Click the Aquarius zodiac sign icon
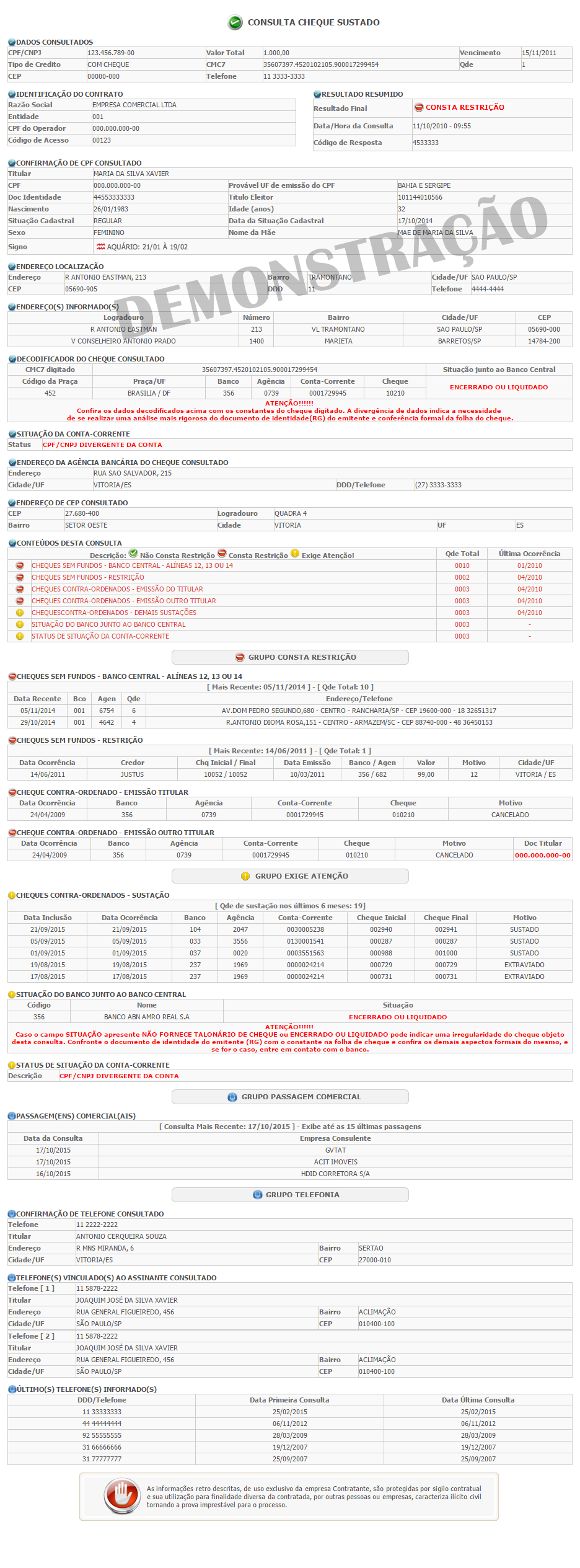The image size is (580, 1568). point(100,247)
